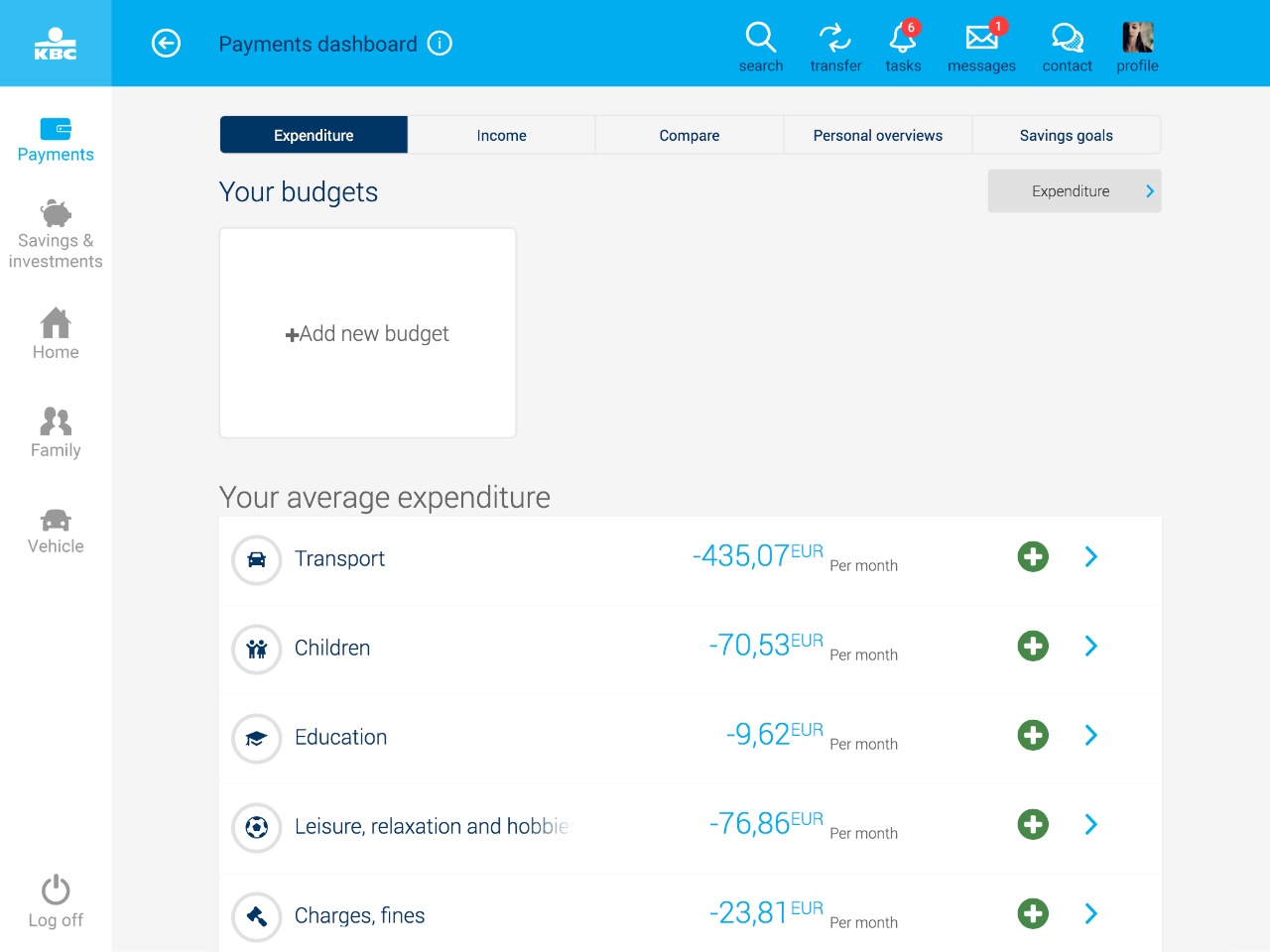Select Payments in the sidebar
The image size is (1270, 952).
56,140
